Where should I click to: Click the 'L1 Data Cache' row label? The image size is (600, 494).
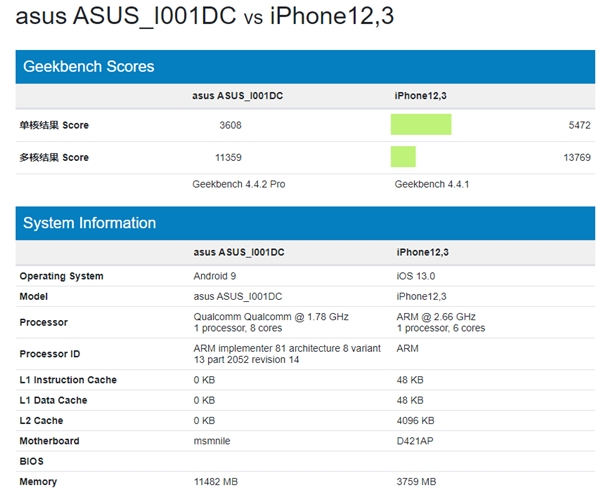tap(53, 400)
